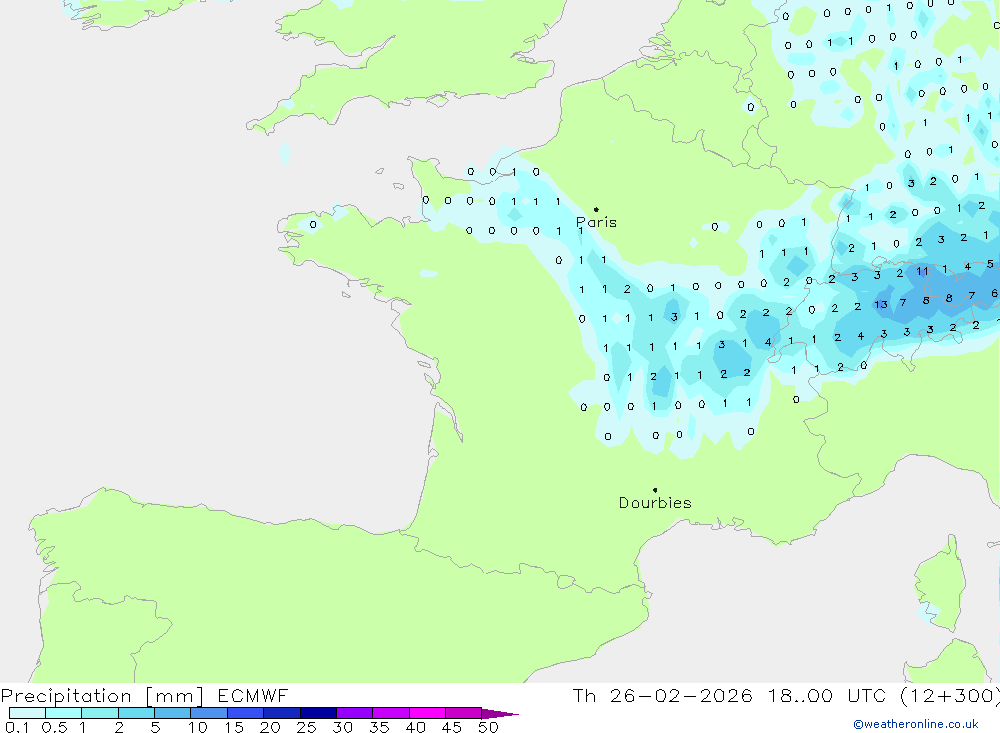The width and height of the screenshot is (1000, 733).
Task: Pick the 0.1–0.5 mm lightest legend swatch
Action: click(27, 713)
